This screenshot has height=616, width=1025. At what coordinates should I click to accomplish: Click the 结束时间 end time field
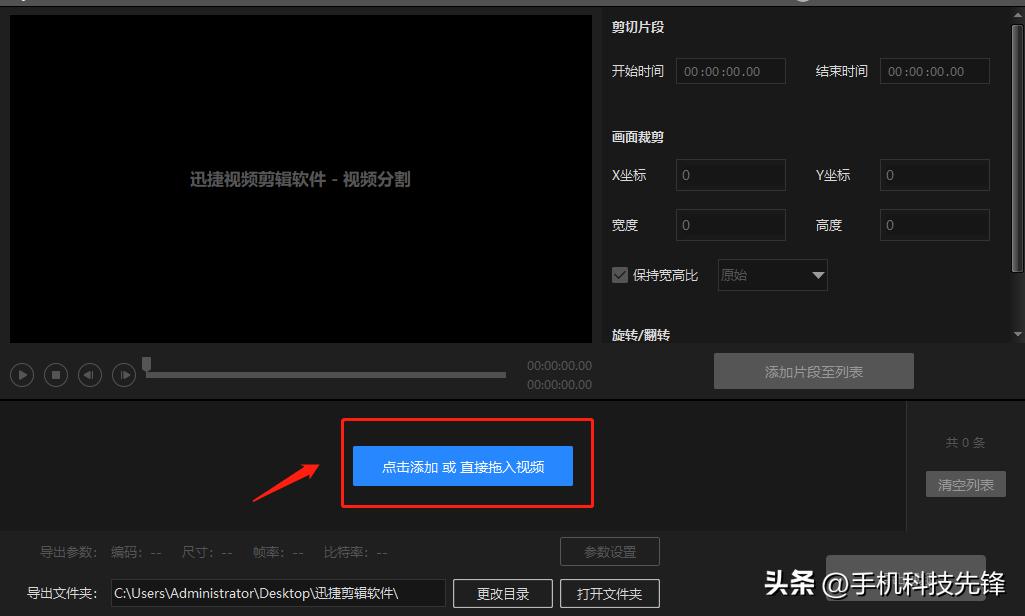click(934, 70)
